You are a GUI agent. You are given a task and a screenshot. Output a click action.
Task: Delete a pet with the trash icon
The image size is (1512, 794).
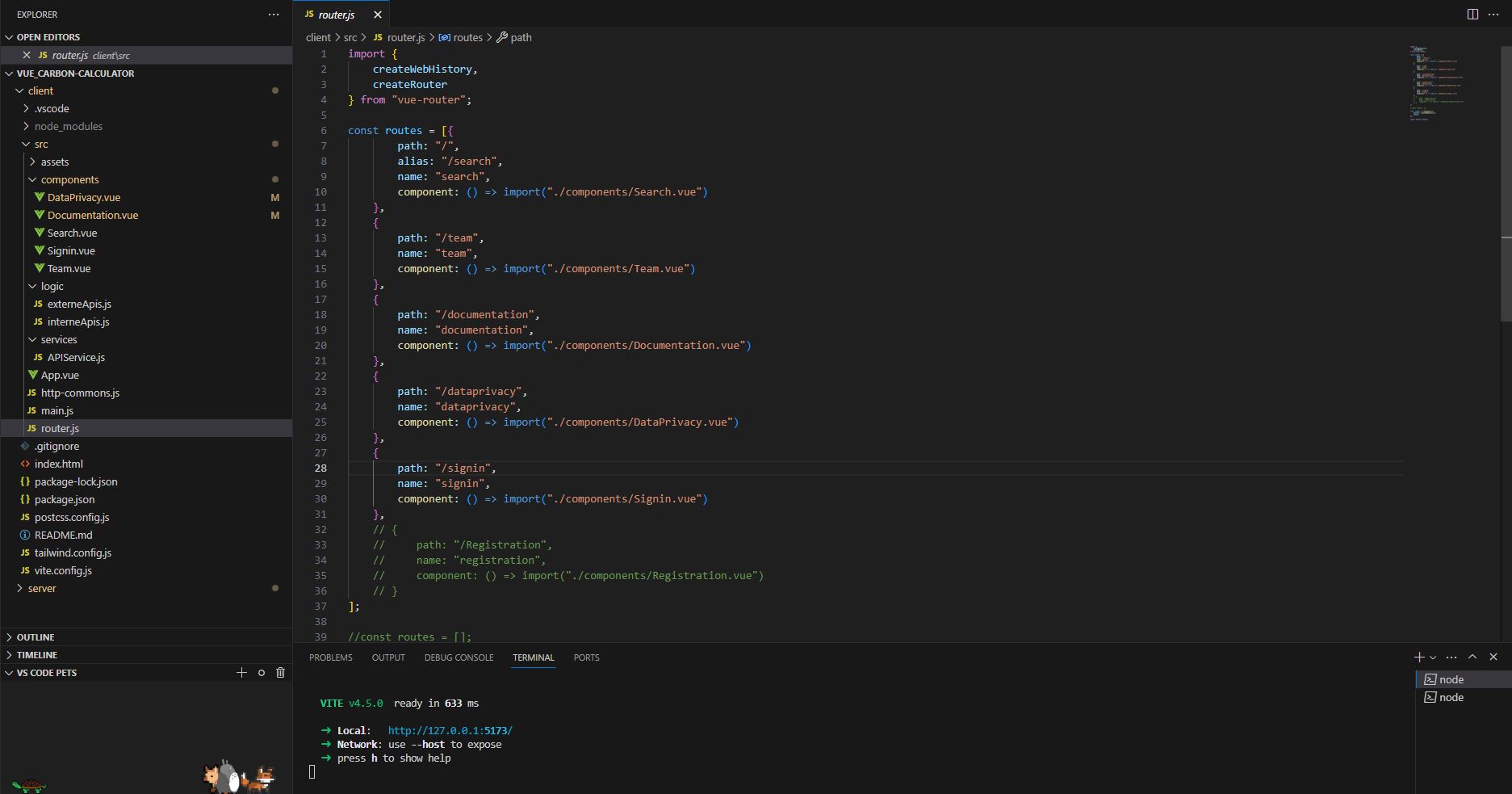point(281,672)
